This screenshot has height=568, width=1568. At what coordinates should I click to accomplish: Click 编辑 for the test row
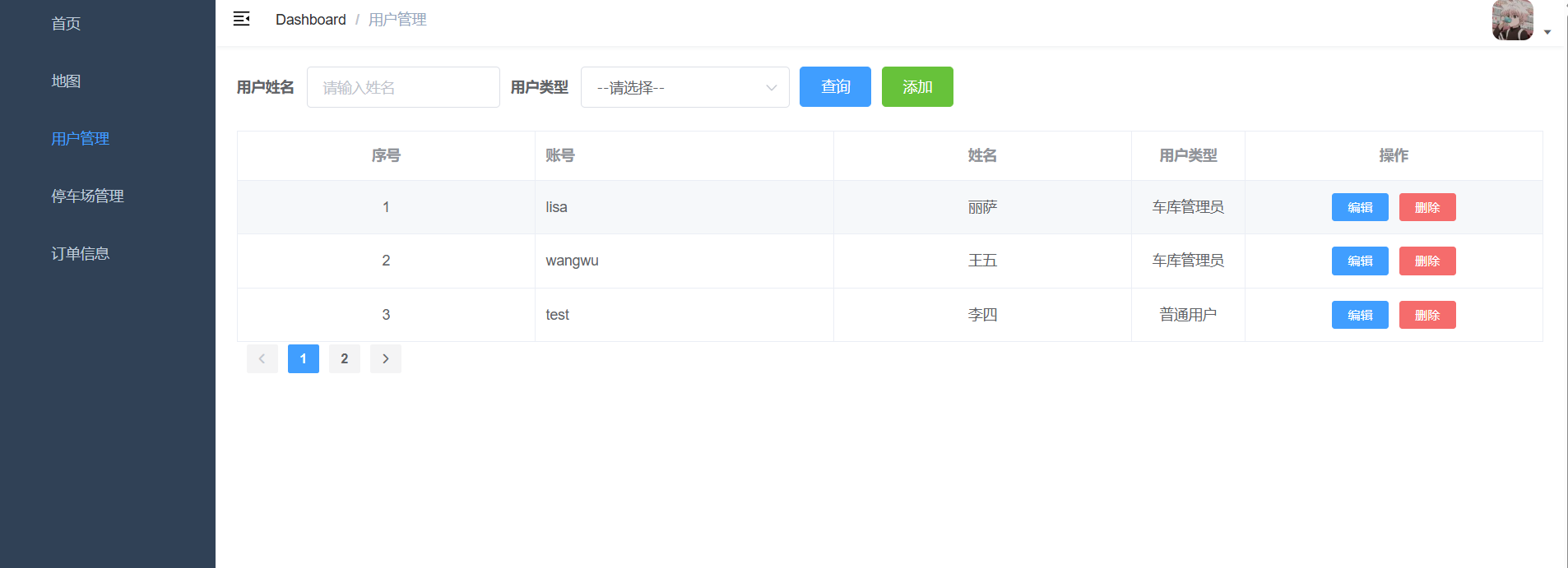click(x=1360, y=315)
